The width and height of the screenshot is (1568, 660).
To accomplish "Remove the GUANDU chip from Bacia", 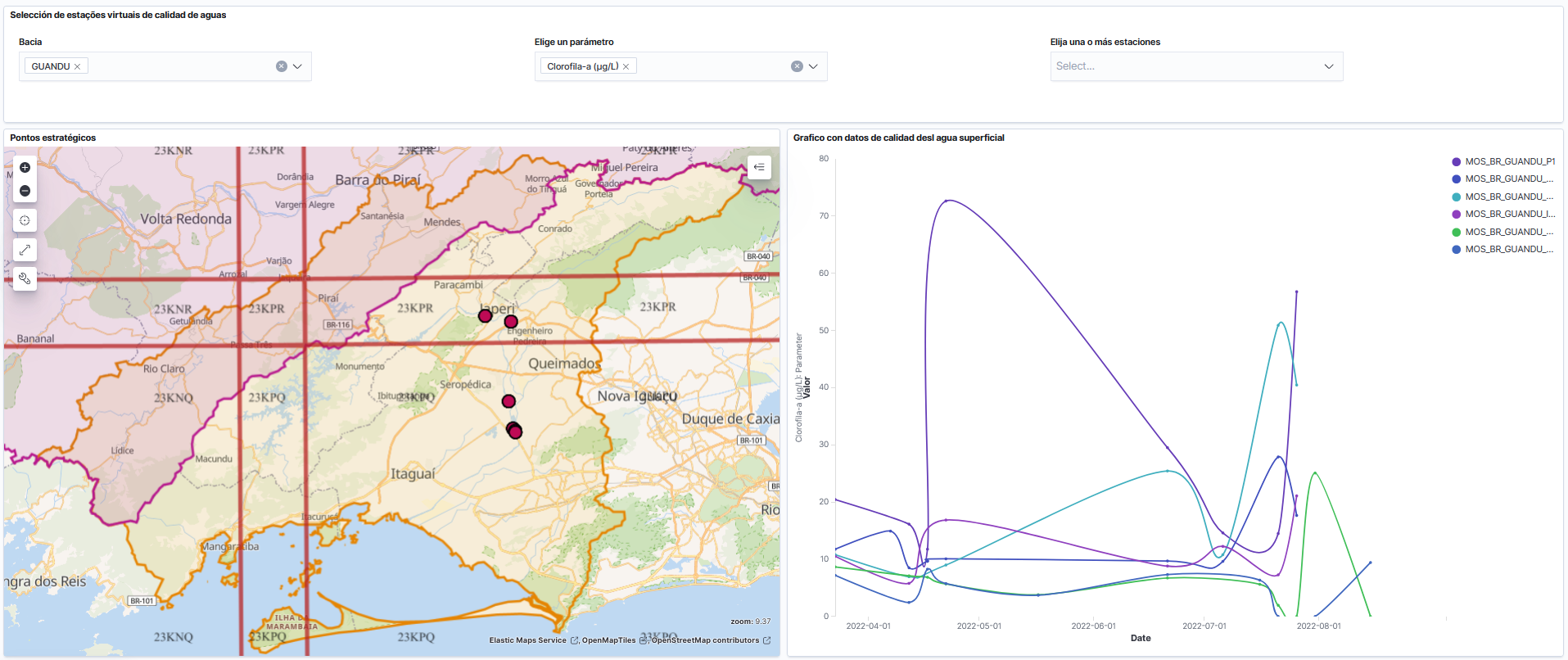I will (78, 67).
